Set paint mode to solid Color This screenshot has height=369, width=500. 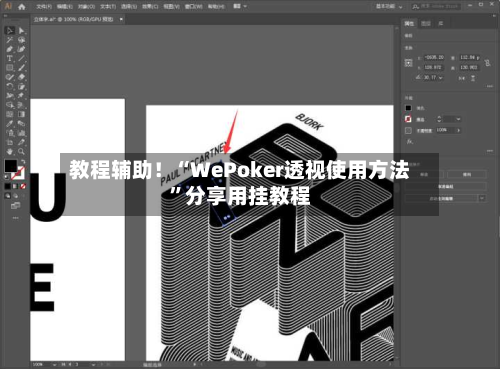pyautogui.click(x=8, y=186)
